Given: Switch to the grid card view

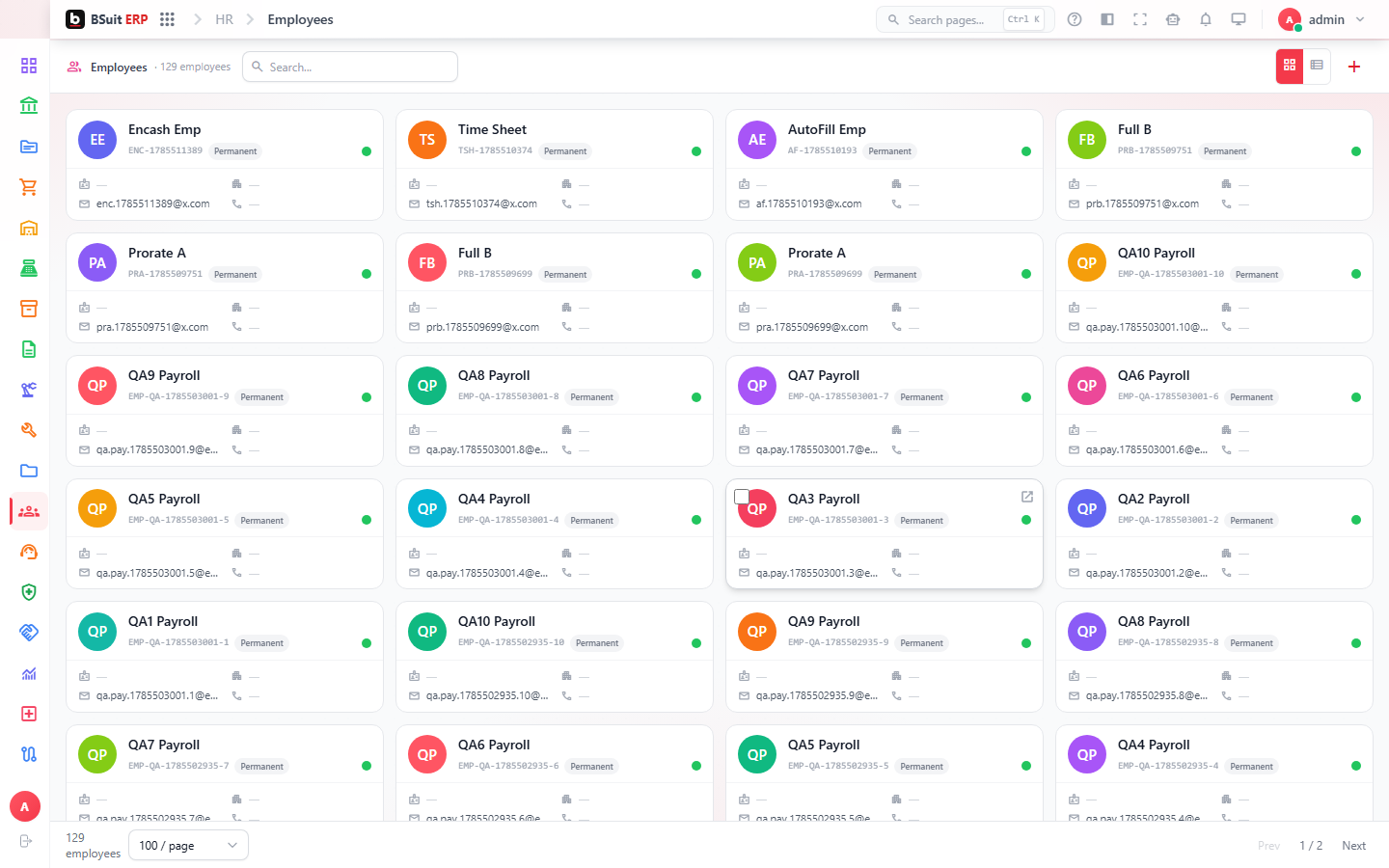Looking at the screenshot, I should coord(1290,66).
